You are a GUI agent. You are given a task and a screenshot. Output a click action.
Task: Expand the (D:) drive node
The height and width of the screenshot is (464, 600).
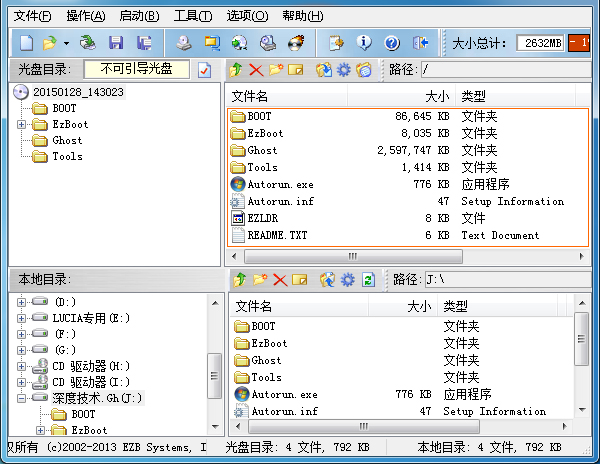coord(21,302)
